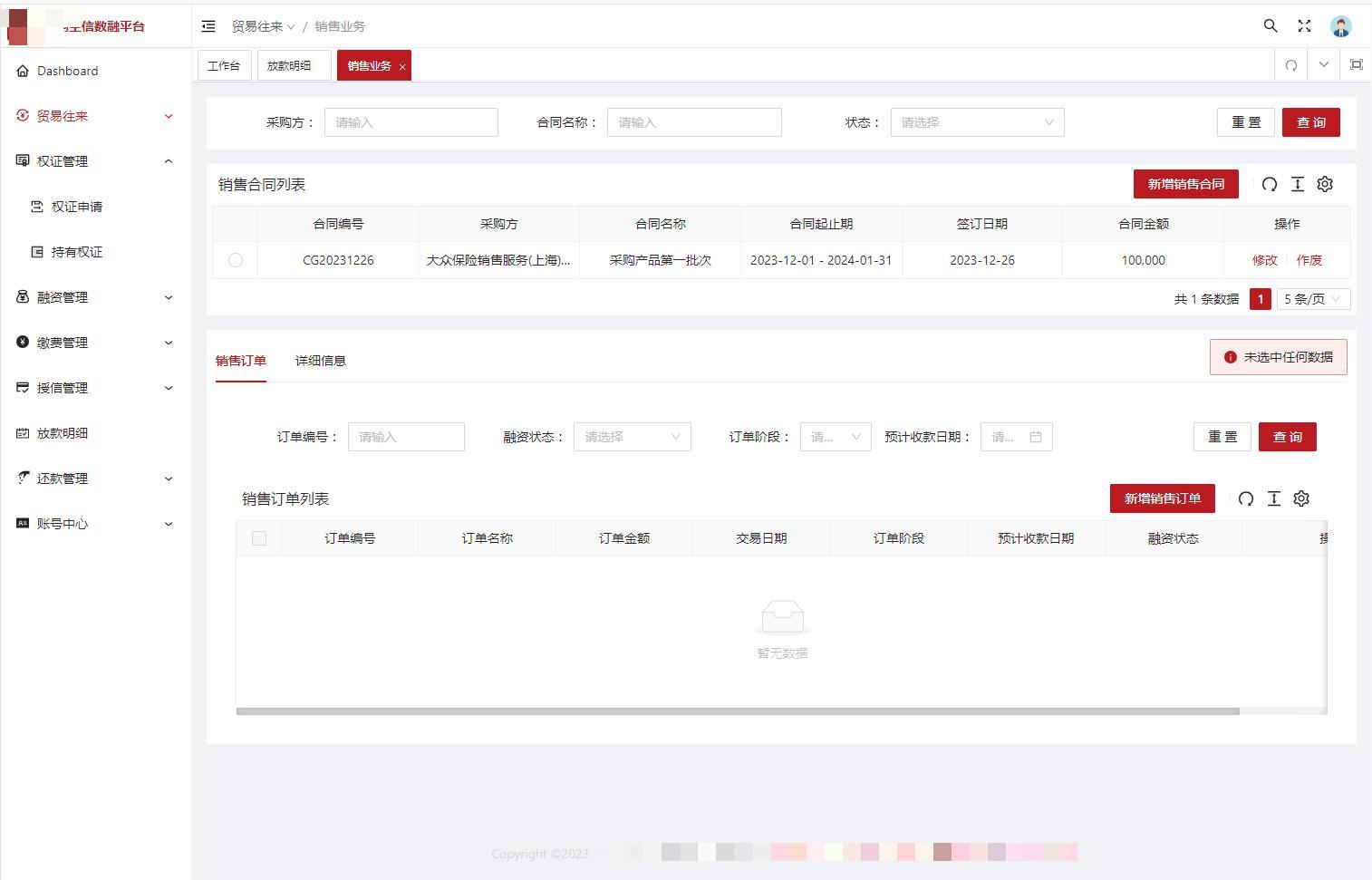
Task: Open column settings gear for 销售合同列表
Action: (1325, 184)
